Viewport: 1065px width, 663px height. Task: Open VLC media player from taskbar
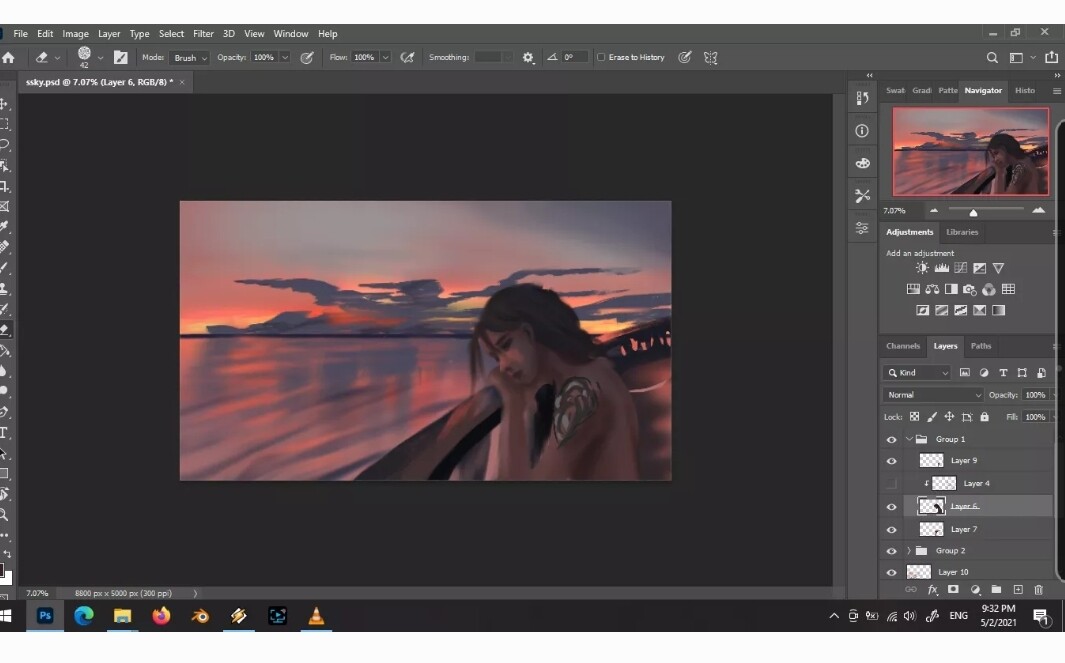click(316, 616)
